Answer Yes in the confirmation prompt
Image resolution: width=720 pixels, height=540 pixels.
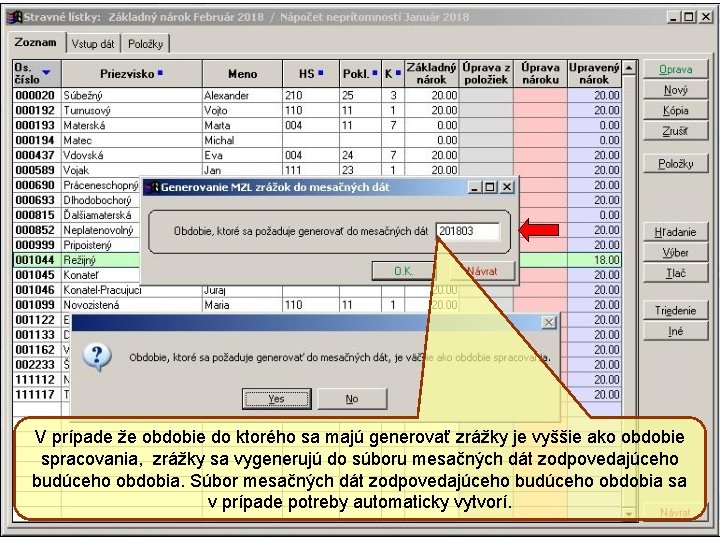coord(276,399)
